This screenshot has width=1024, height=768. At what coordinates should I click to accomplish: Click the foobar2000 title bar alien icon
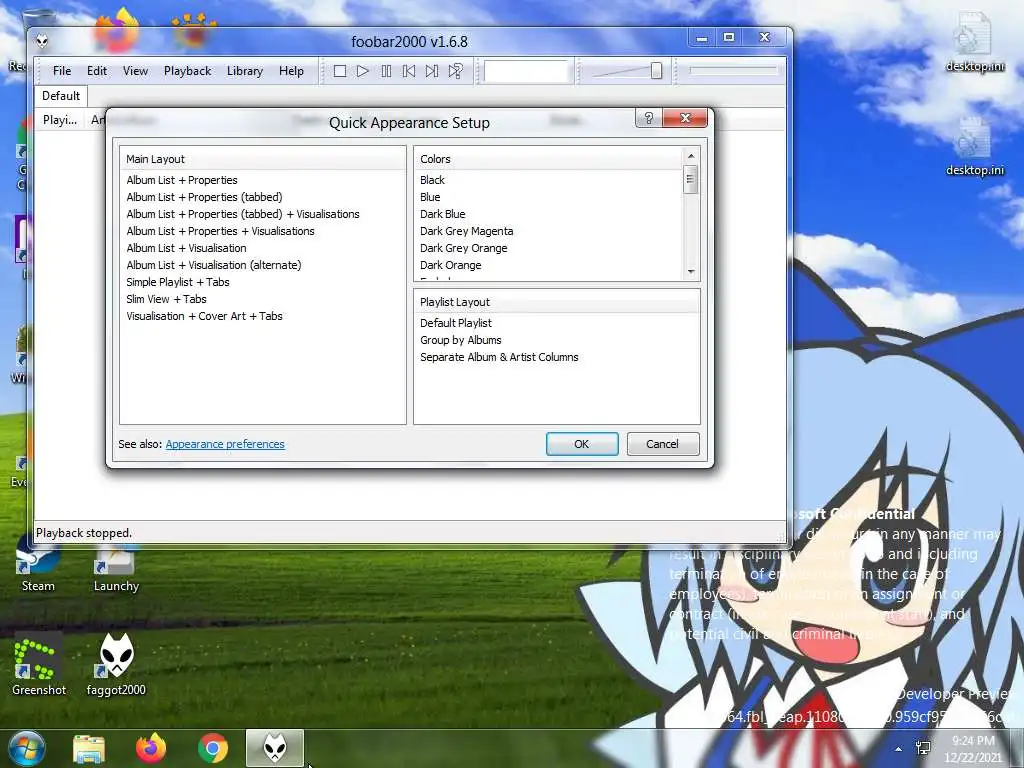pos(42,41)
